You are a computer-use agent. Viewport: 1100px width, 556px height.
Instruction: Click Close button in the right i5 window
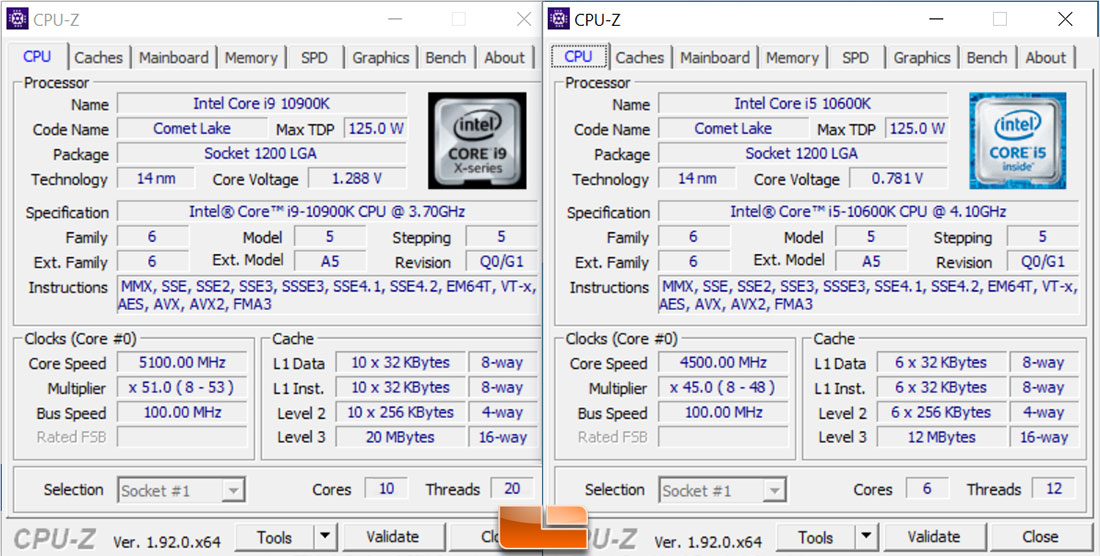(1040, 537)
